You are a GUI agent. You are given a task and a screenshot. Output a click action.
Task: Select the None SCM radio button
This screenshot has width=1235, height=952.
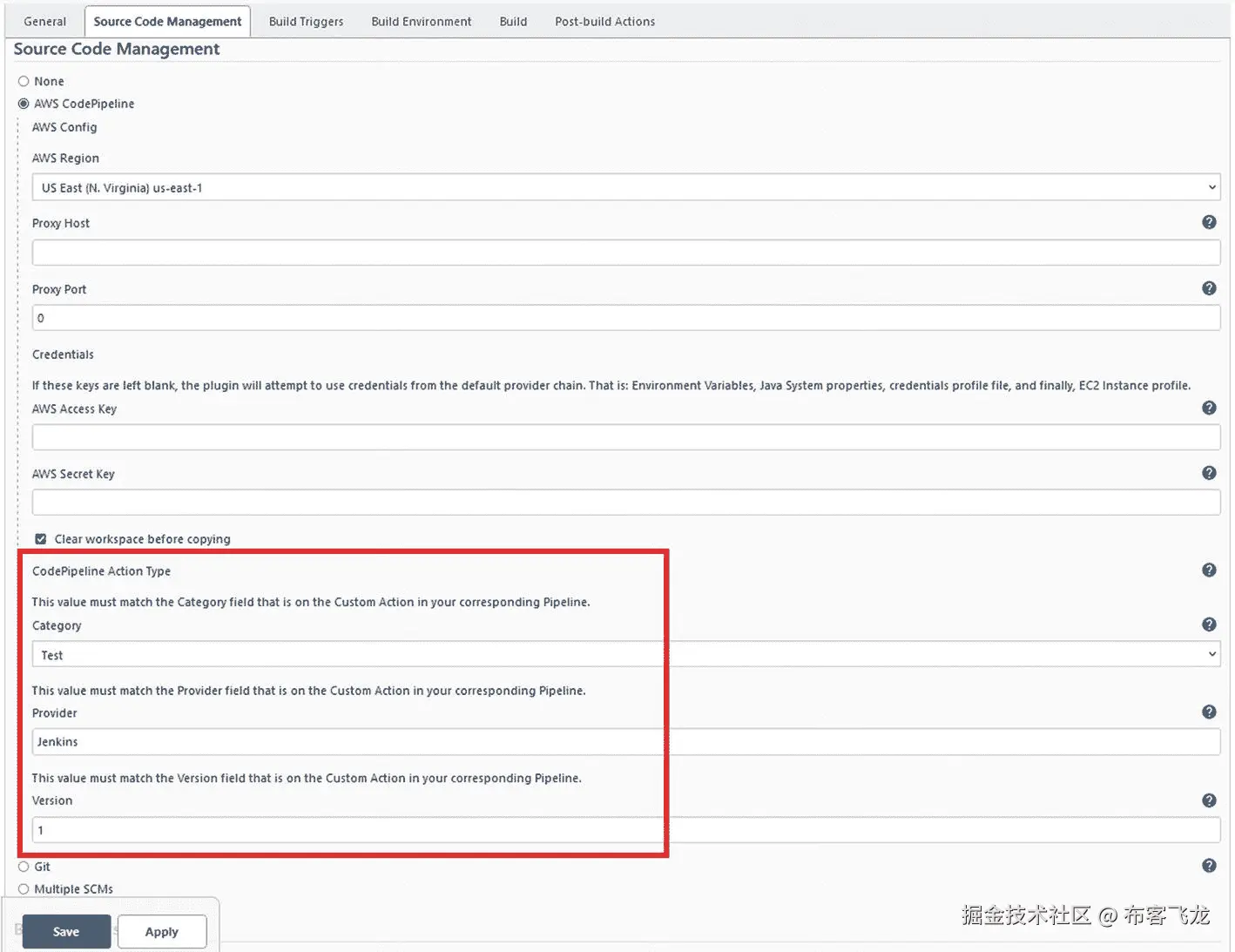[24, 81]
